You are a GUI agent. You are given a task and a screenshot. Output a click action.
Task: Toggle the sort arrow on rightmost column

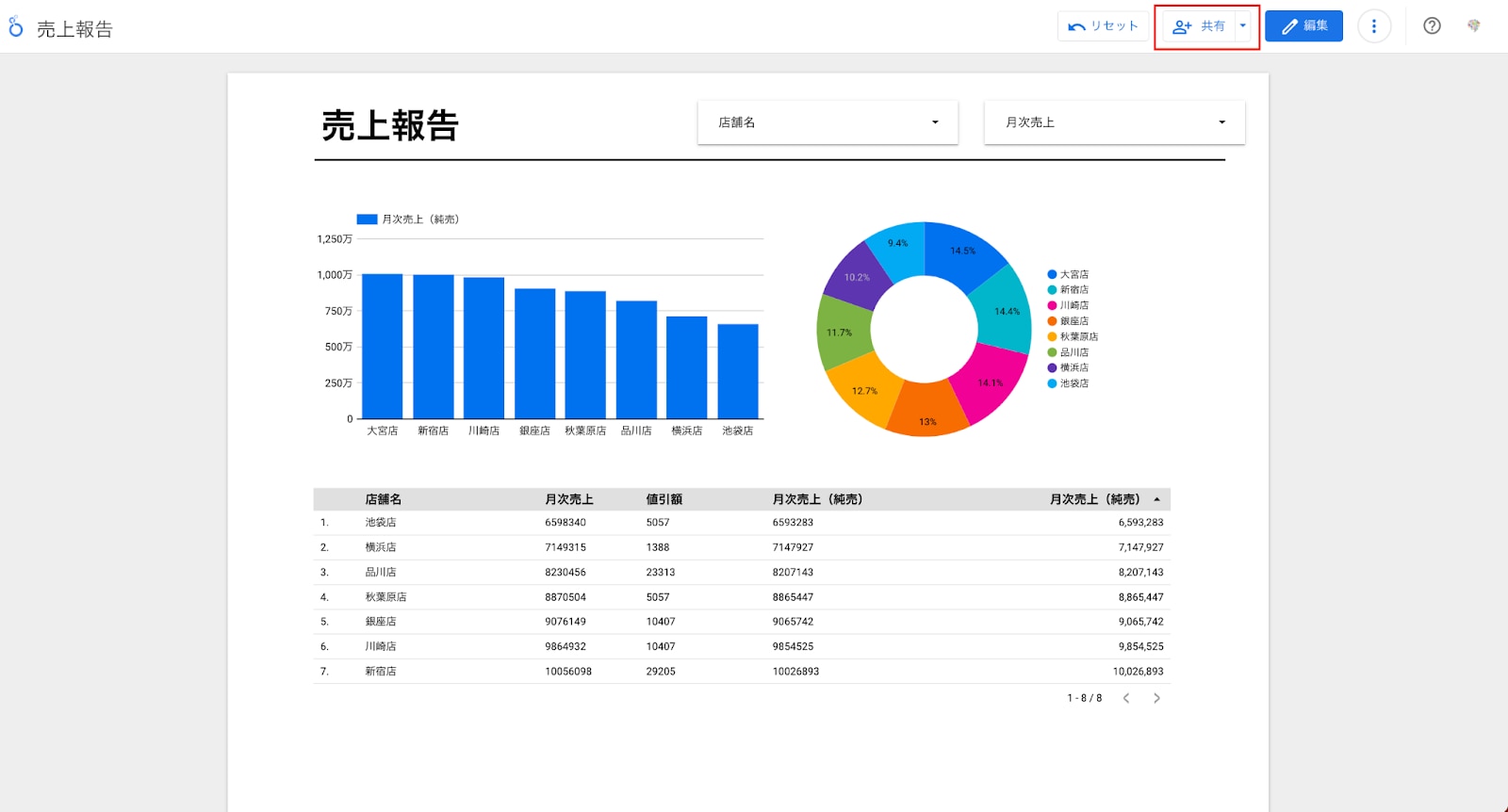1156,499
